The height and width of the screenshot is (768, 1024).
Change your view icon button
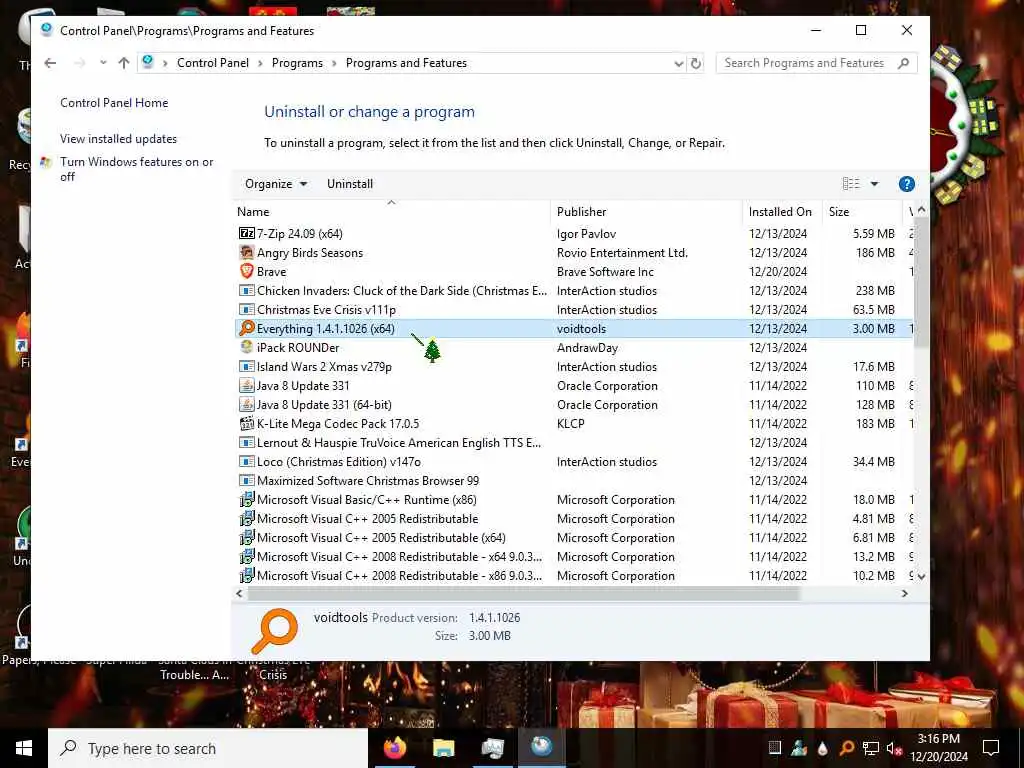[x=851, y=184]
